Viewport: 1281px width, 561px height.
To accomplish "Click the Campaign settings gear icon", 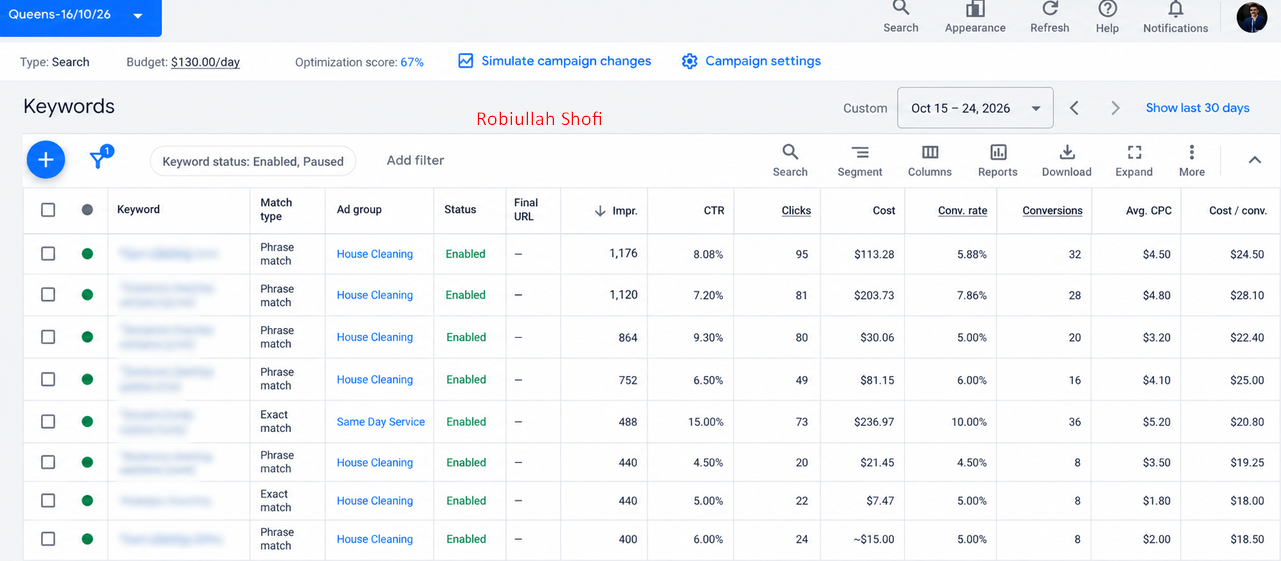I will point(689,61).
